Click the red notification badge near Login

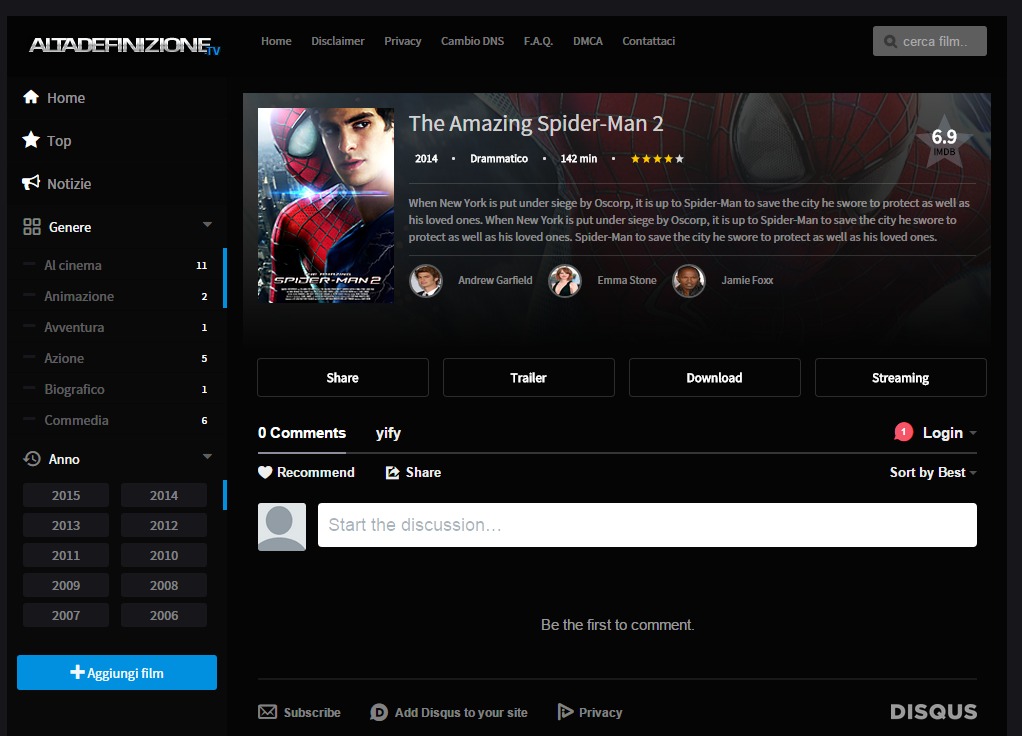click(904, 432)
